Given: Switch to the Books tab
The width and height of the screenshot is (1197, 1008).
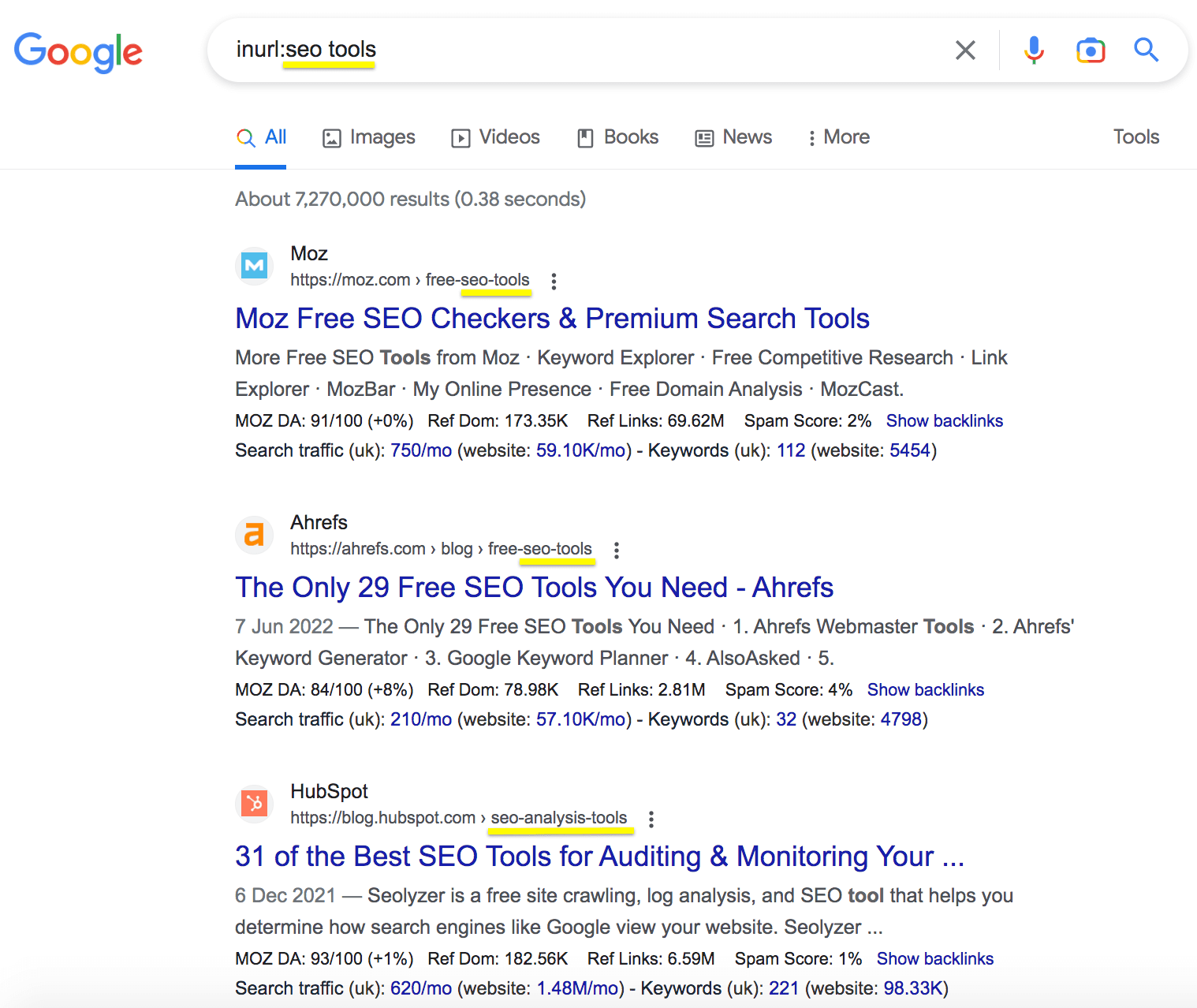Looking at the screenshot, I should (x=617, y=137).
